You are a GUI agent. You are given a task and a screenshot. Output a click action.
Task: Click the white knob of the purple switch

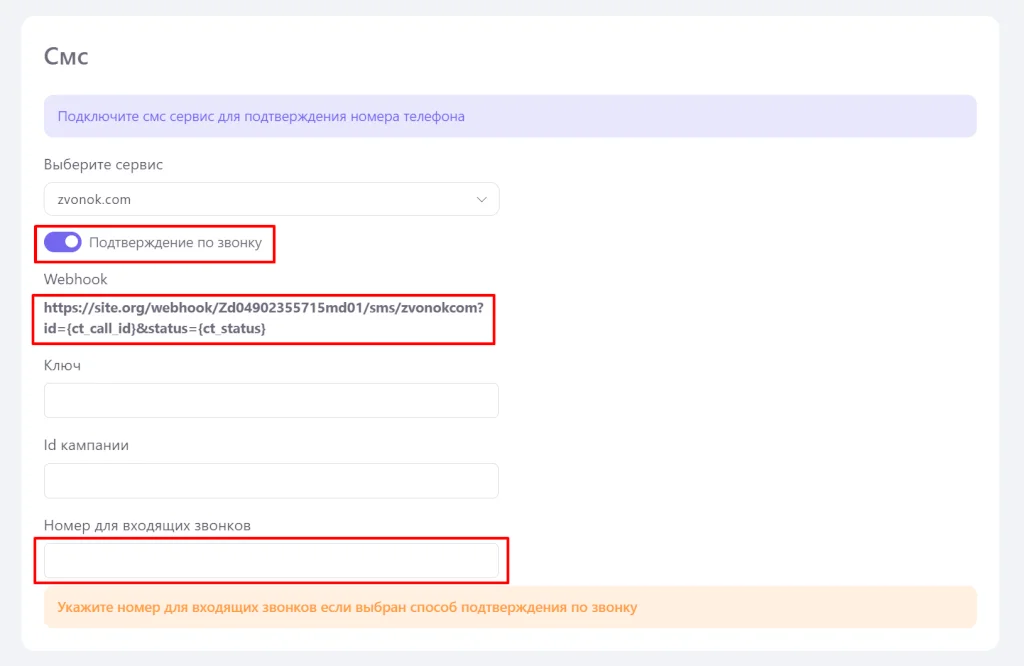71,242
